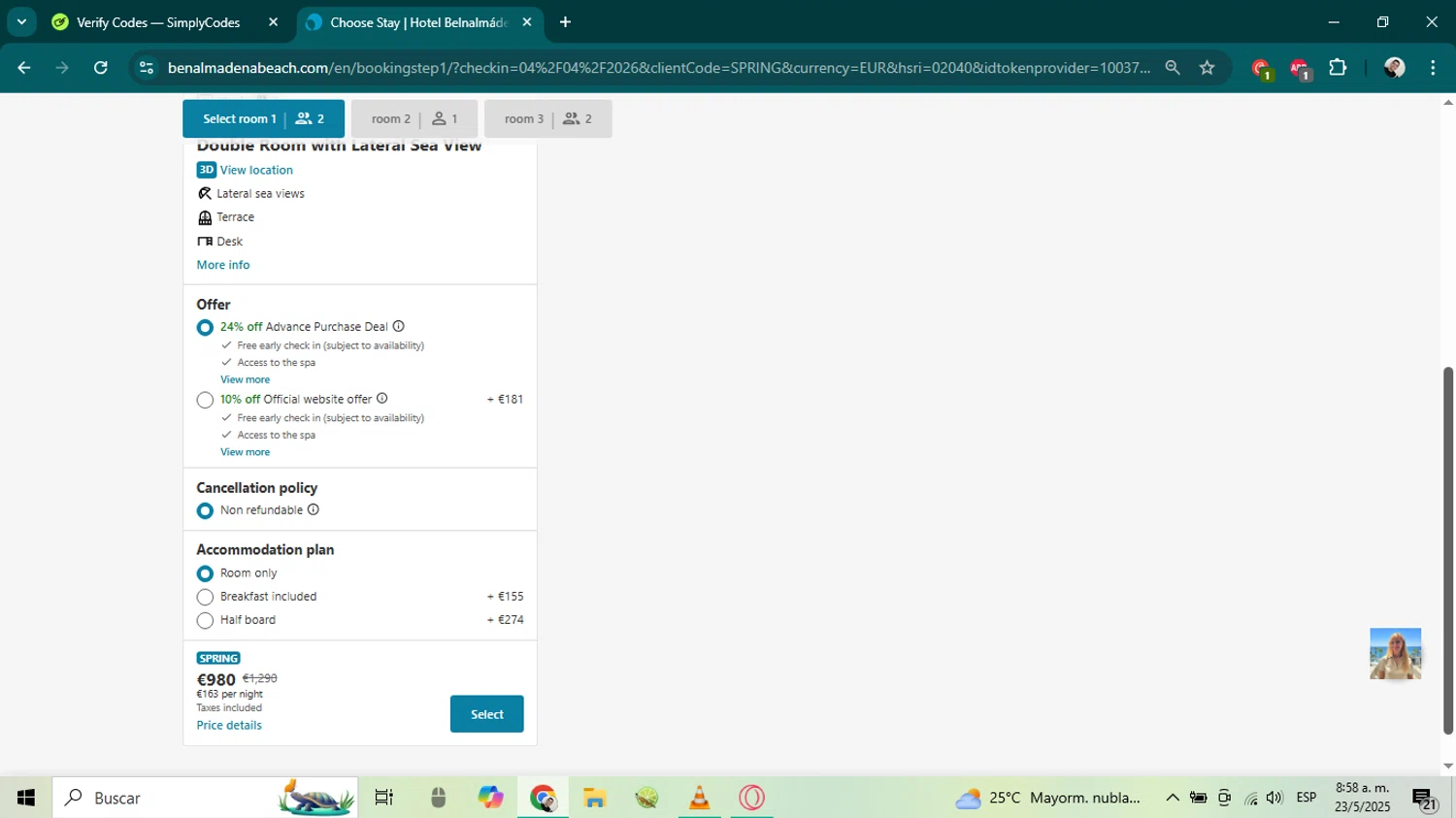This screenshot has height=818, width=1456.
Task: Click the address bar URL
Action: point(659,68)
